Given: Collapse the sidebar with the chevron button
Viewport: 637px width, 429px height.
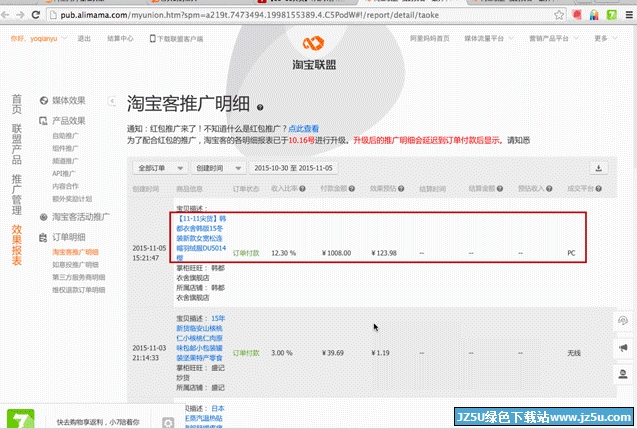Looking at the screenshot, I should 112,101.
